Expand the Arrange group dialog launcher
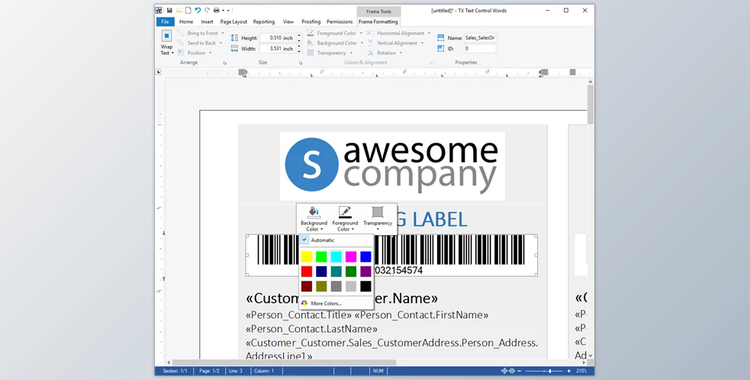This screenshot has width=750, height=380. click(224, 63)
